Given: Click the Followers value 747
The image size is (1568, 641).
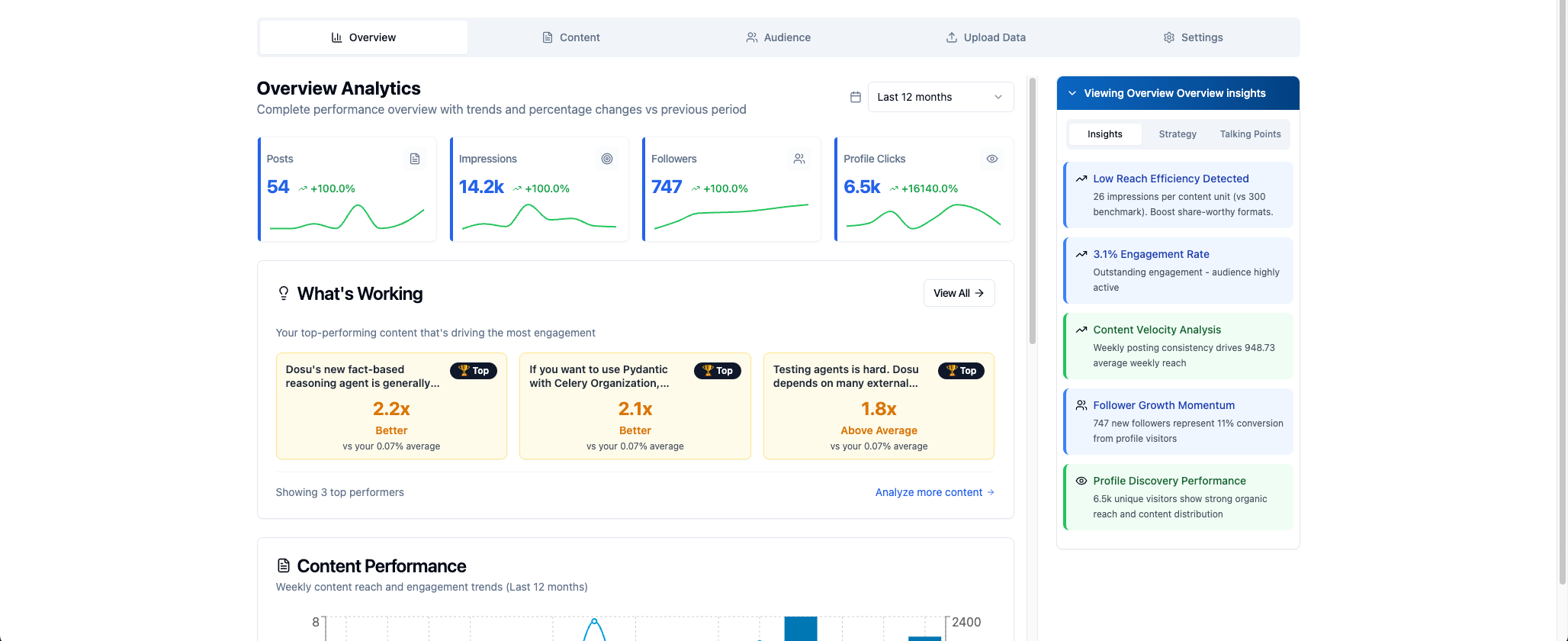Looking at the screenshot, I should click(x=667, y=187).
